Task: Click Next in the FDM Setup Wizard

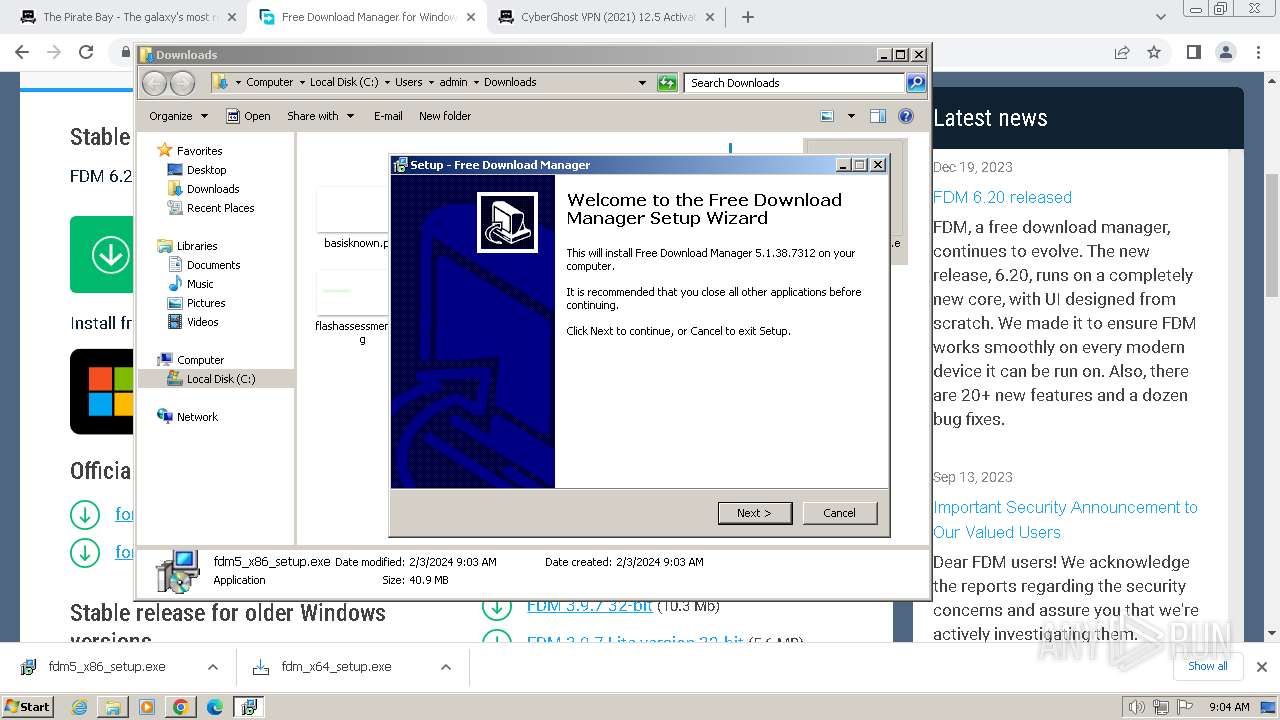Action: (755, 513)
